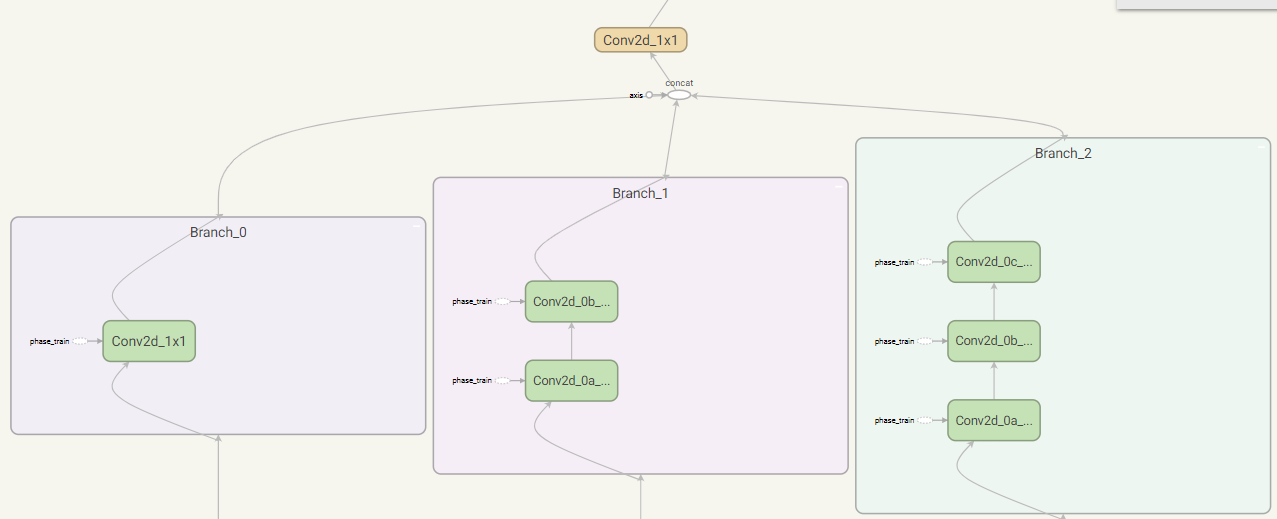1277x519 pixels.
Task: Click the concat ellipse node
Action: (679, 95)
